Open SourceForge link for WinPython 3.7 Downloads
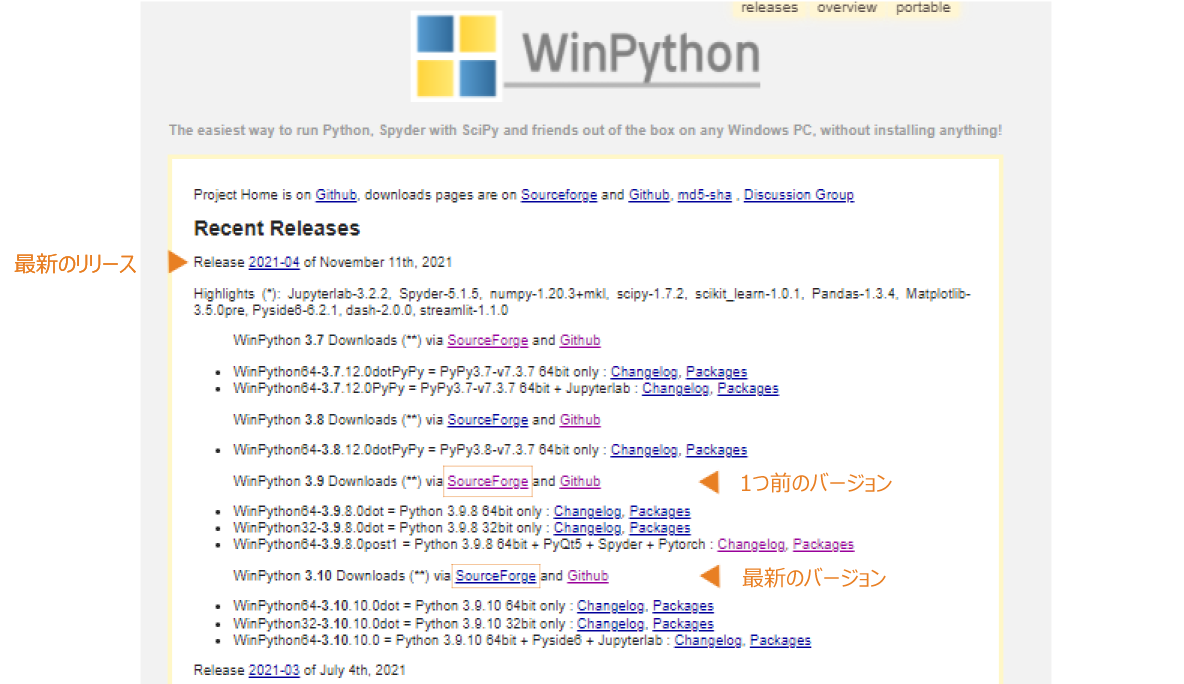 [x=488, y=340]
